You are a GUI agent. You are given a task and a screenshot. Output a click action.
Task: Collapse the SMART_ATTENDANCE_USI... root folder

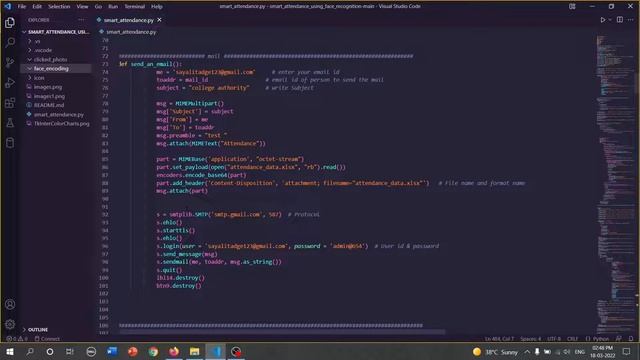point(56,32)
